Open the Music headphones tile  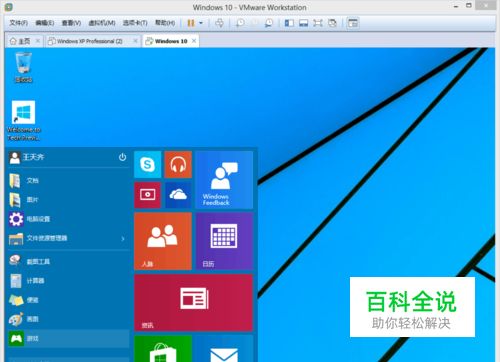(x=178, y=164)
